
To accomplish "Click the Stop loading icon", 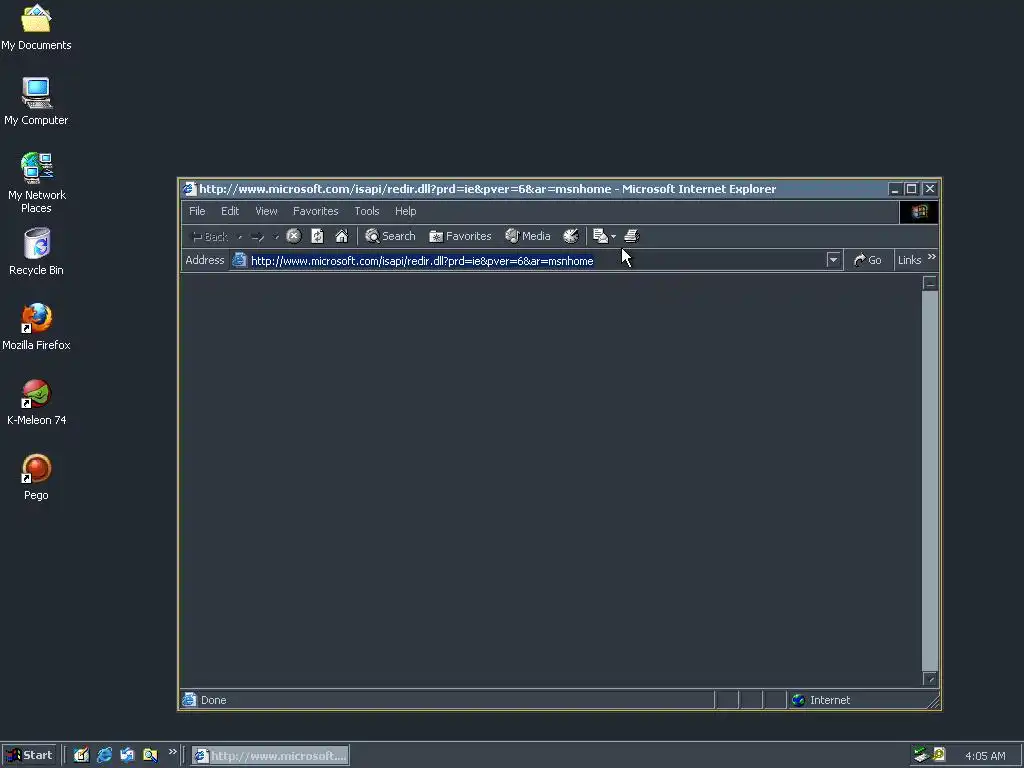I will click(x=294, y=236).
